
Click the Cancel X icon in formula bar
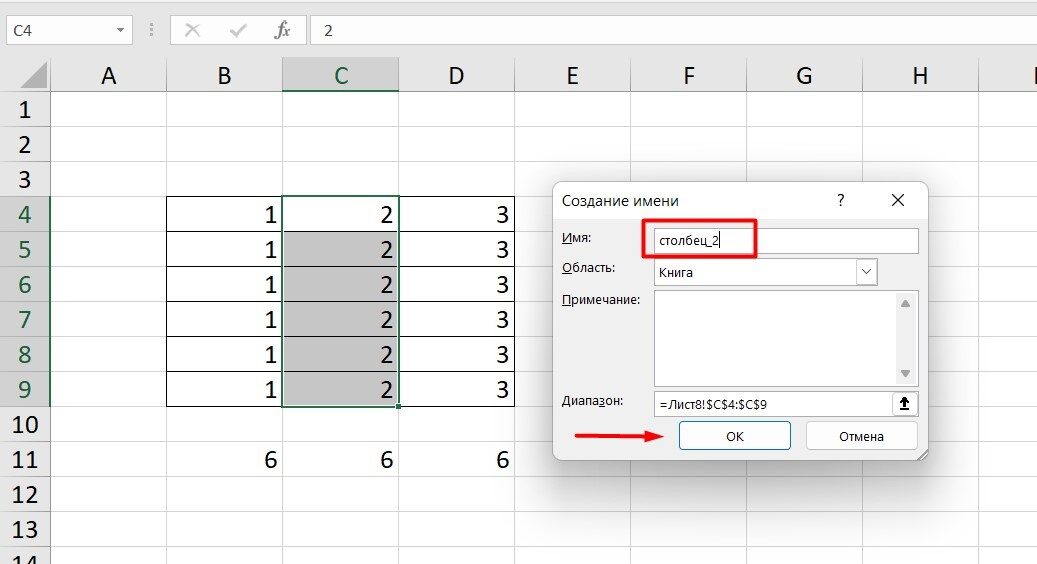(193, 30)
